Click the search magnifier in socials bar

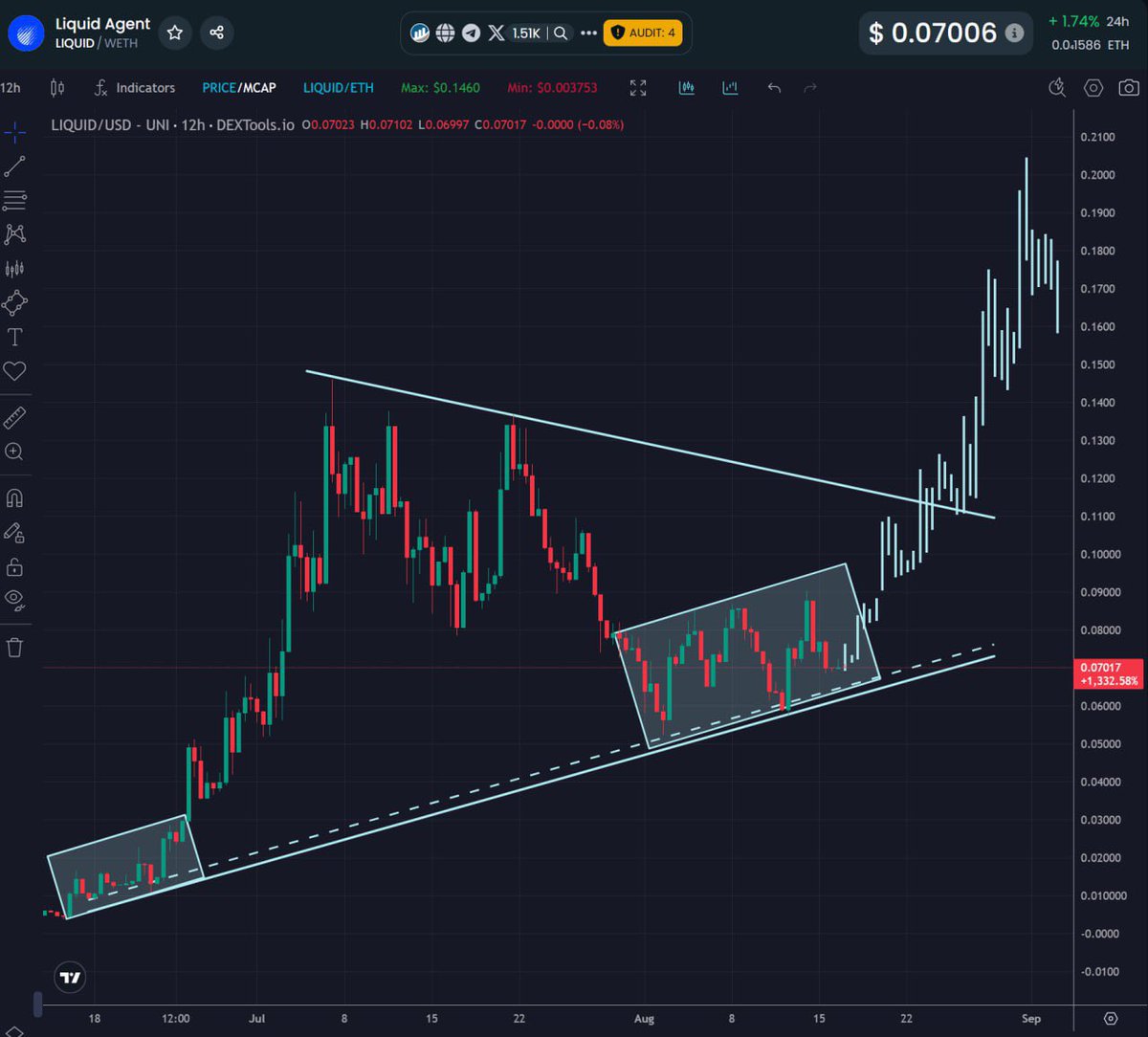tap(562, 33)
